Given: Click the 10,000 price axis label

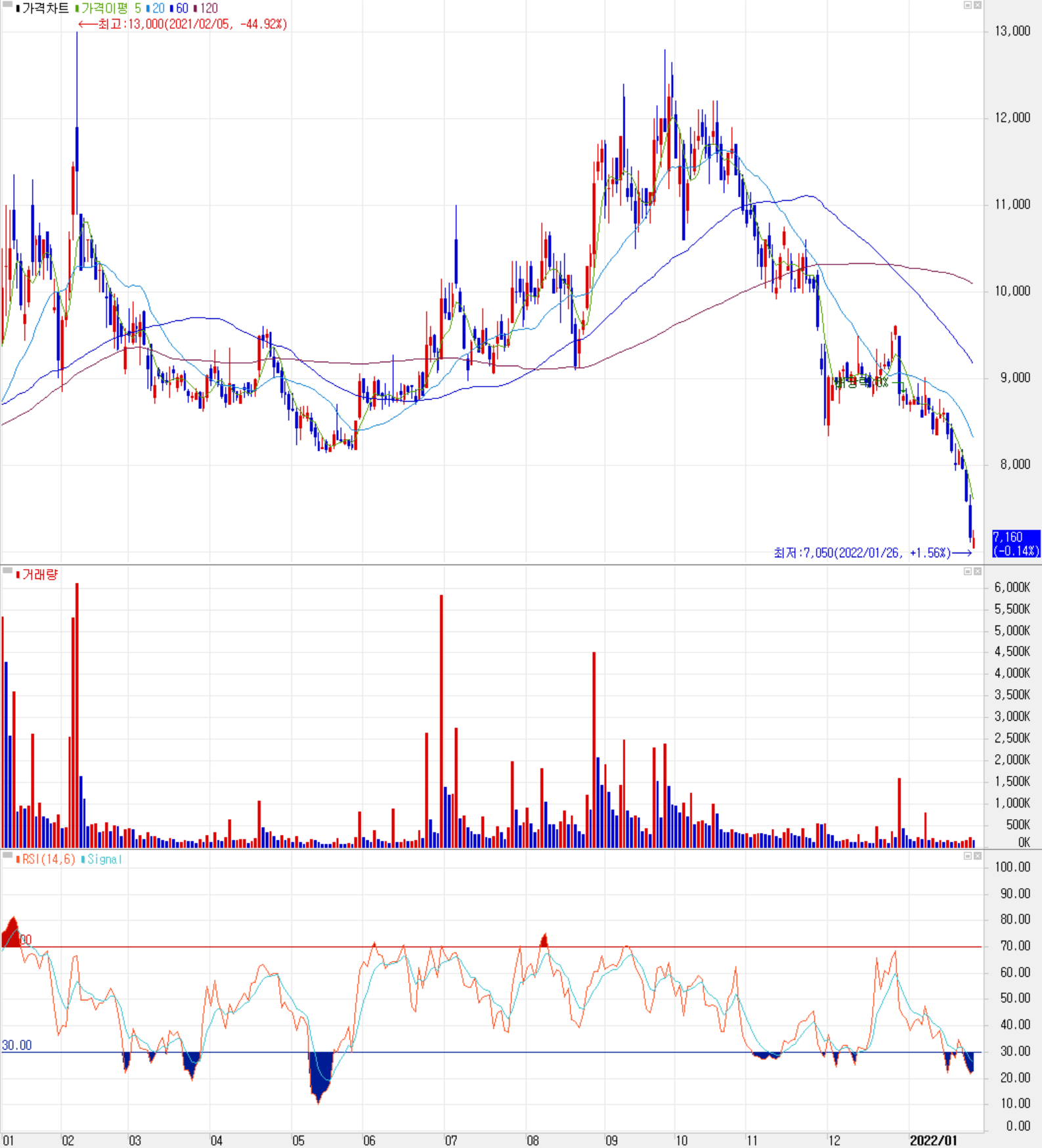Looking at the screenshot, I should point(1012,291).
